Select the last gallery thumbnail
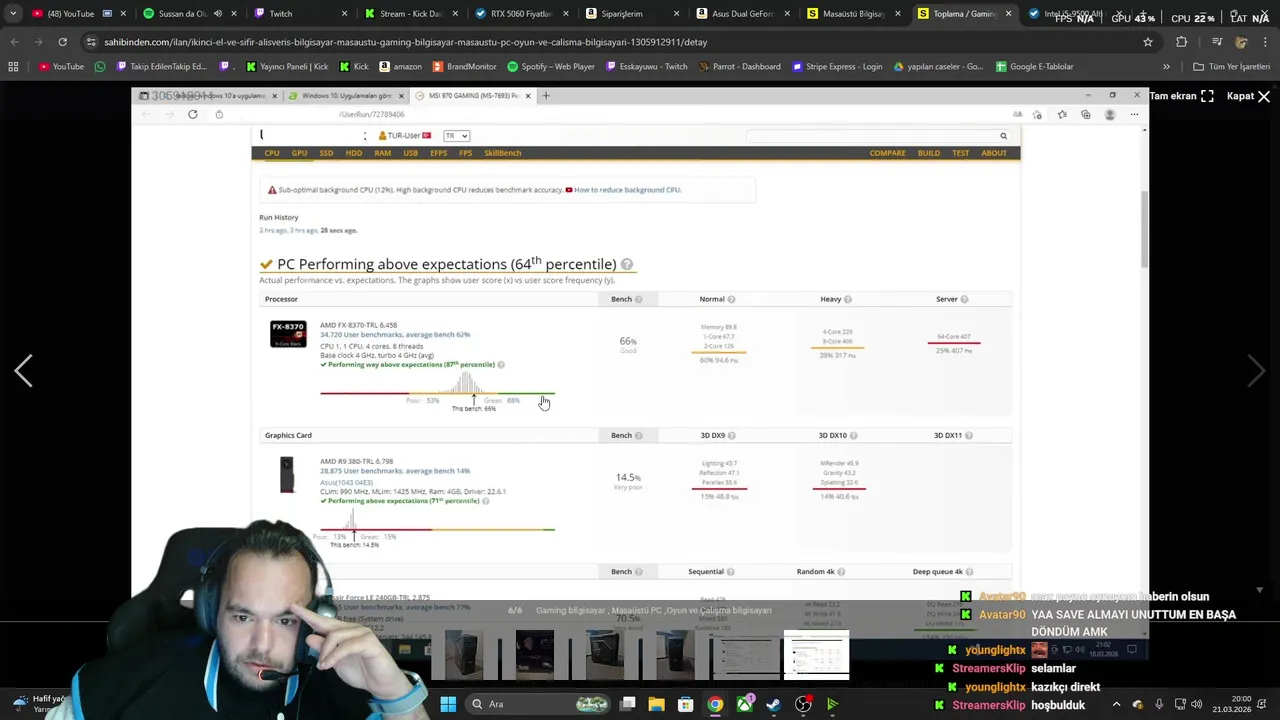Image resolution: width=1280 pixels, height=720 pixels. tap(816, 656)
